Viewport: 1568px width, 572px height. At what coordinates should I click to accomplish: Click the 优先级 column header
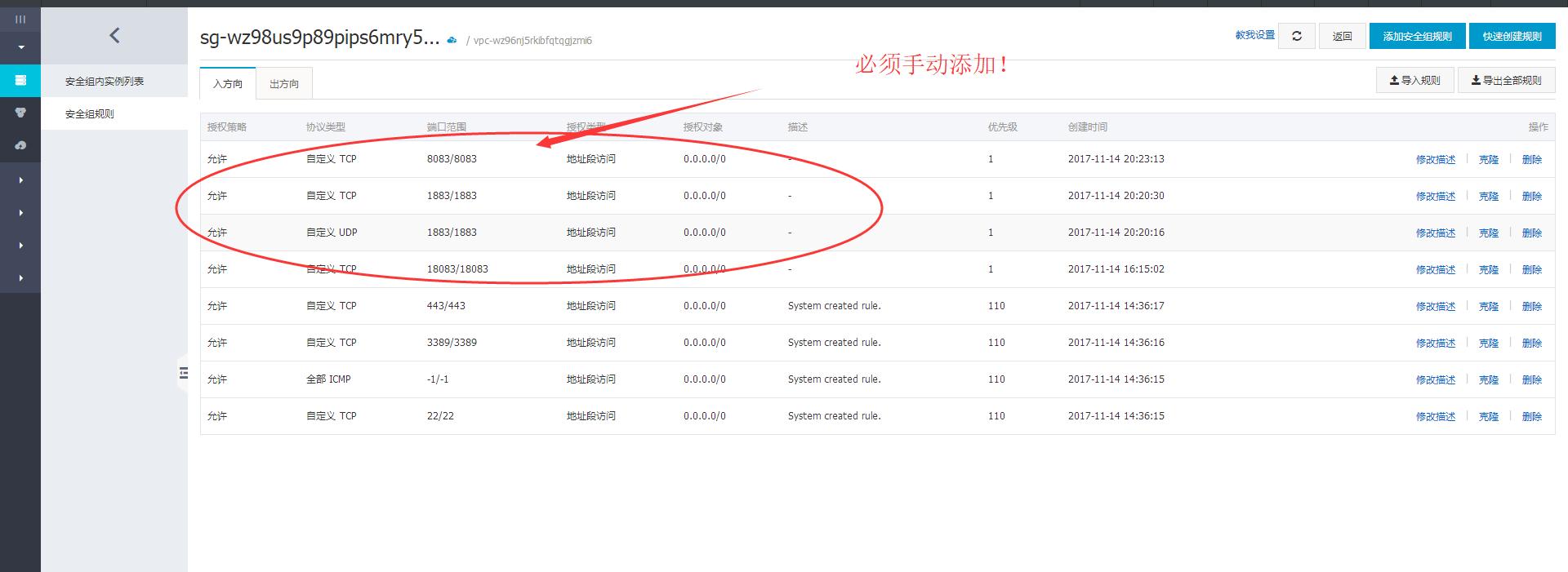tap(1002, 127)
